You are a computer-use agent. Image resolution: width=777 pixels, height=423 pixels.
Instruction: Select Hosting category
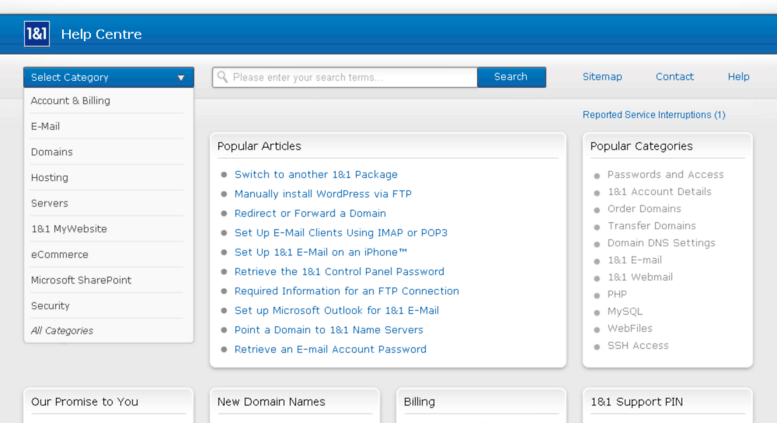(50, 177)
